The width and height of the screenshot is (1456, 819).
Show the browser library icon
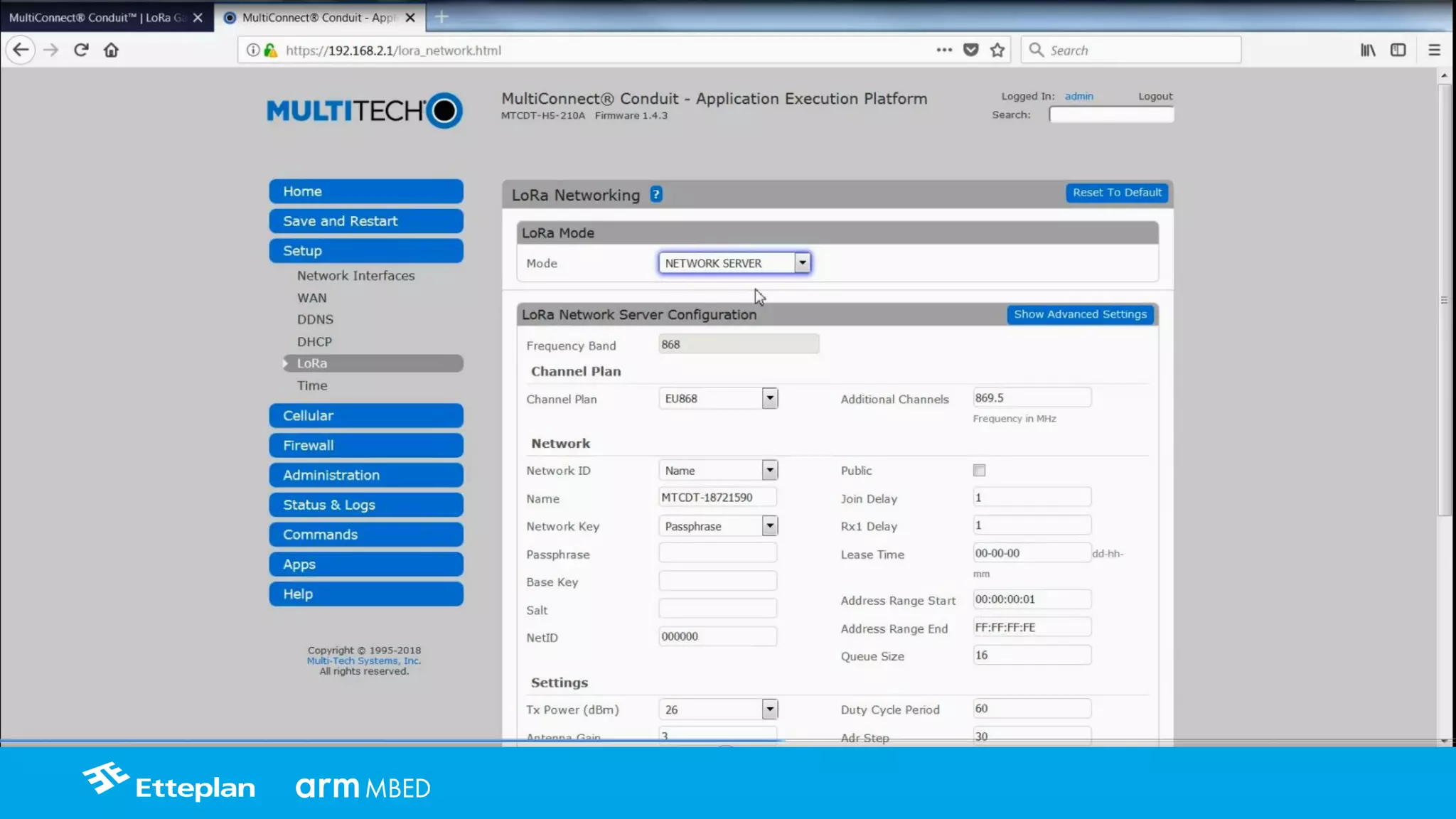tap(1368, 50)
